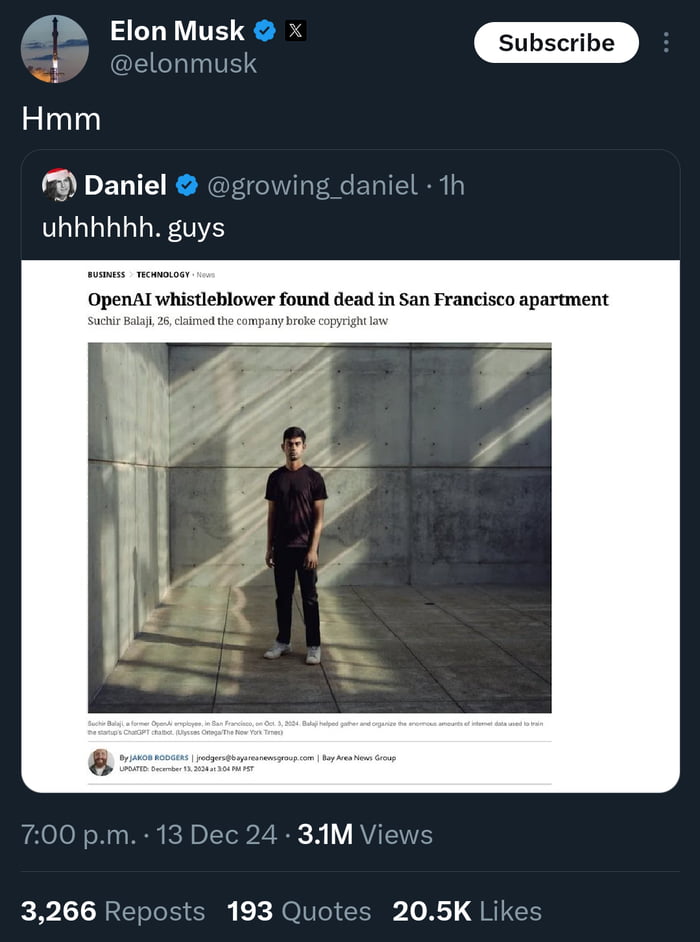Show the 193 Quotes list
The height and width of the screenshot is (942, 700).
click(x=298, y=911)
